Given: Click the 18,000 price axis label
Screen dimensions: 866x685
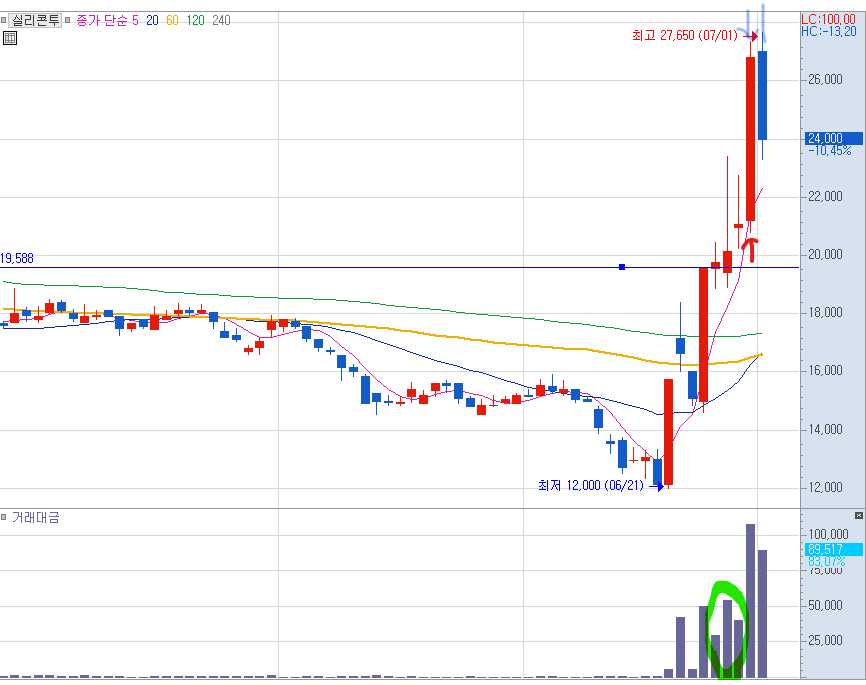Looking at the screenshot, I should coord(825,313).
